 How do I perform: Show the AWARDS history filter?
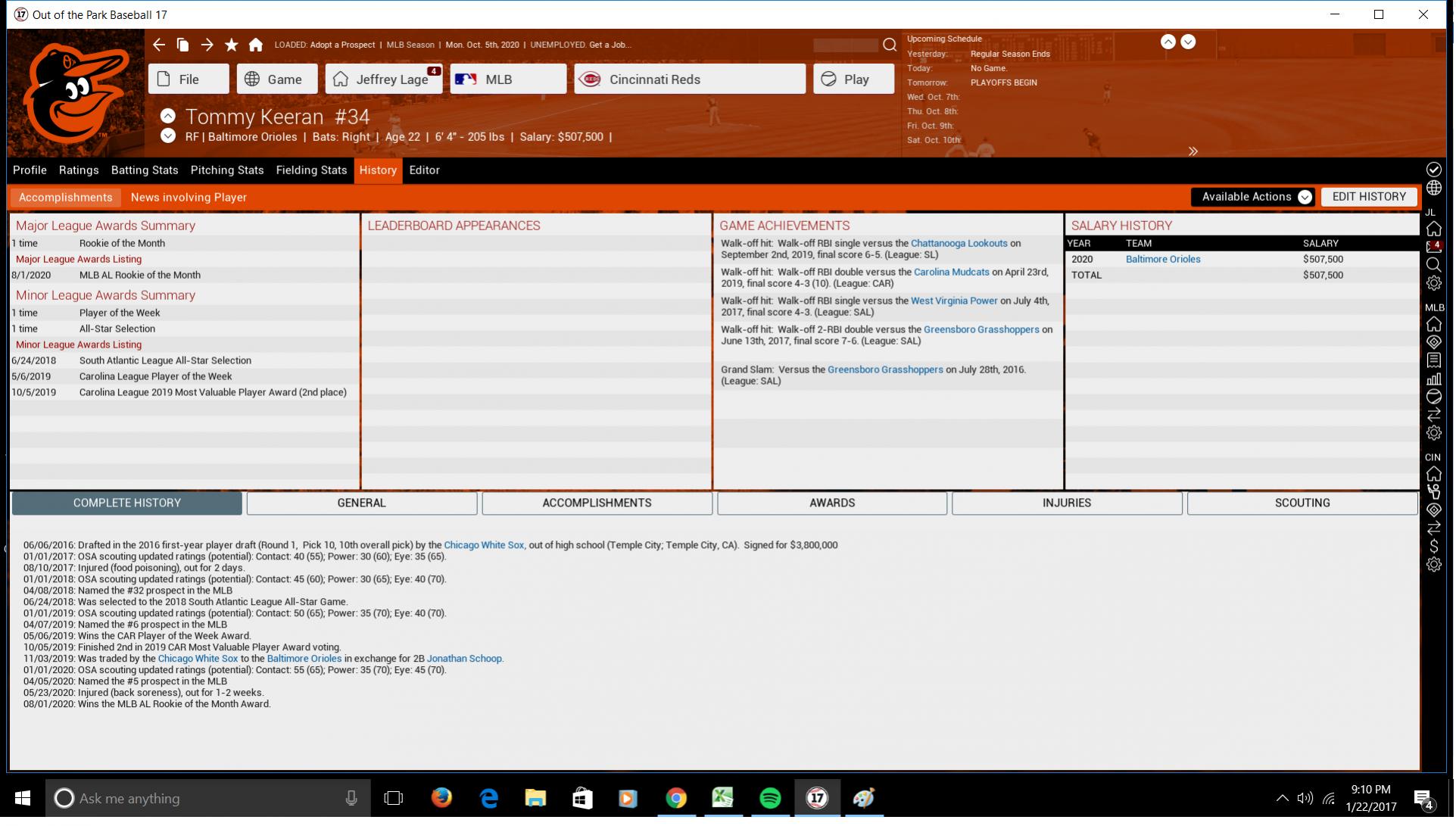(x=832, y=503)
